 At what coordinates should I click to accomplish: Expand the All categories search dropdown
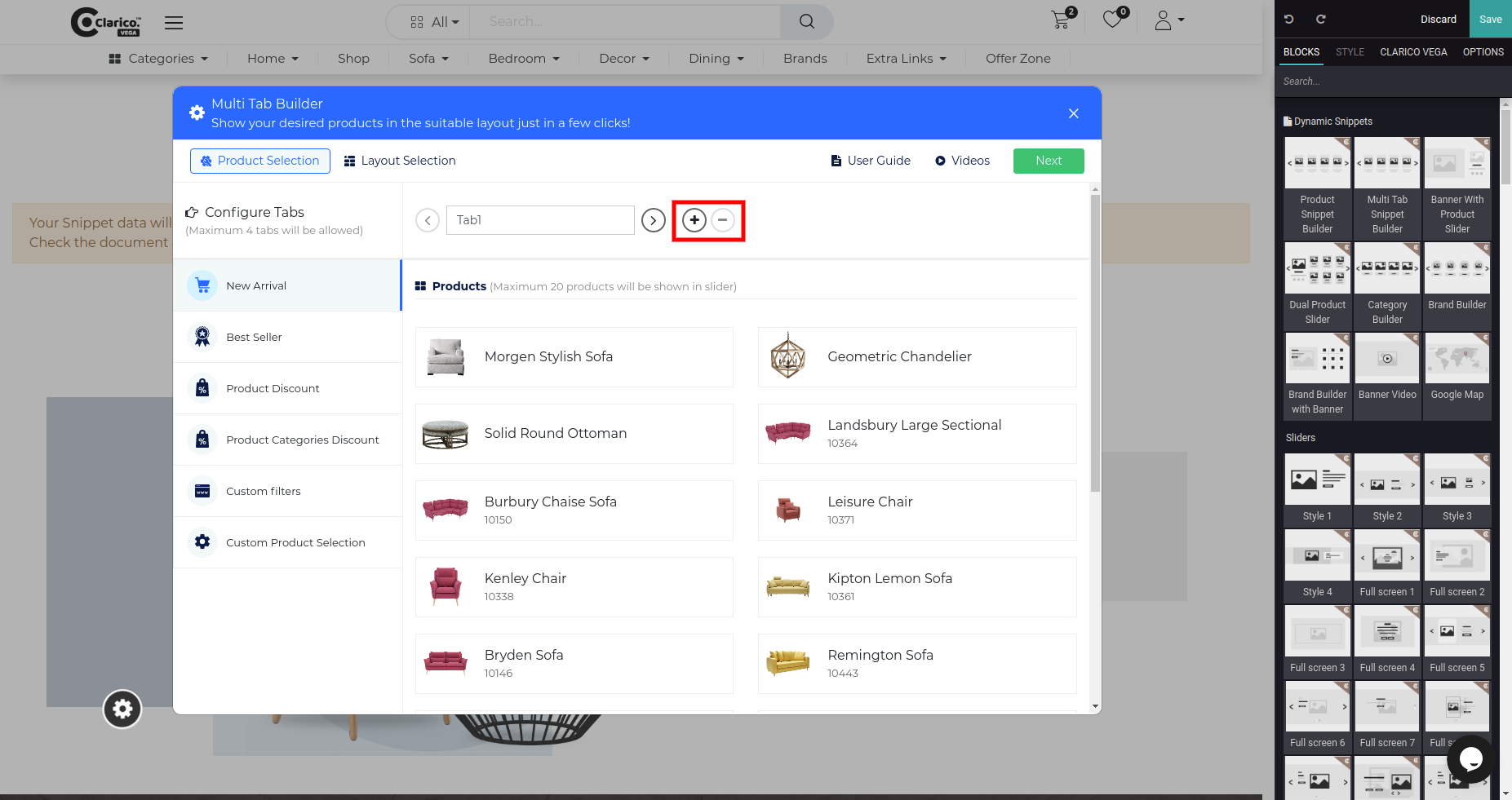tap(435, 22)
